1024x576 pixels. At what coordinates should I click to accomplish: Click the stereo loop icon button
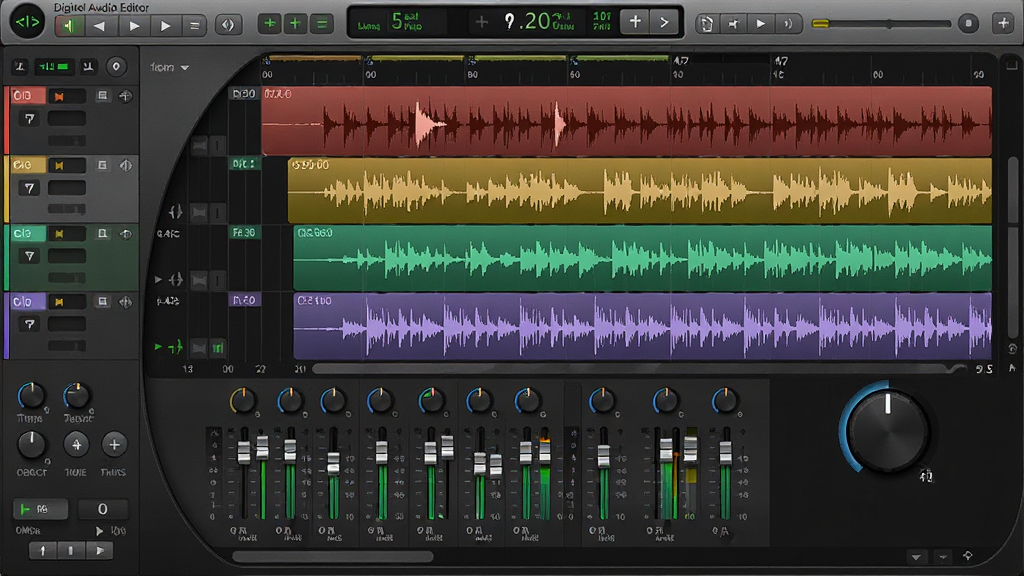click(228, 25)
